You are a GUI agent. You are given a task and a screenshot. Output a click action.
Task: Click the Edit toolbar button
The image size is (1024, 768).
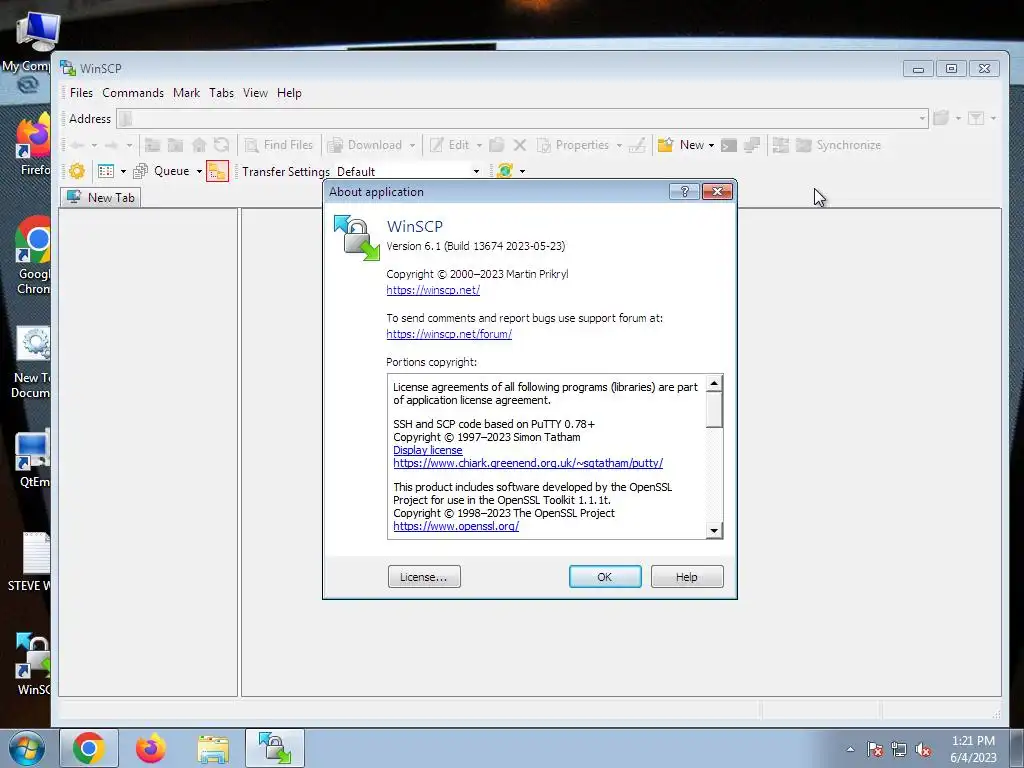click(x=450, y=145)
